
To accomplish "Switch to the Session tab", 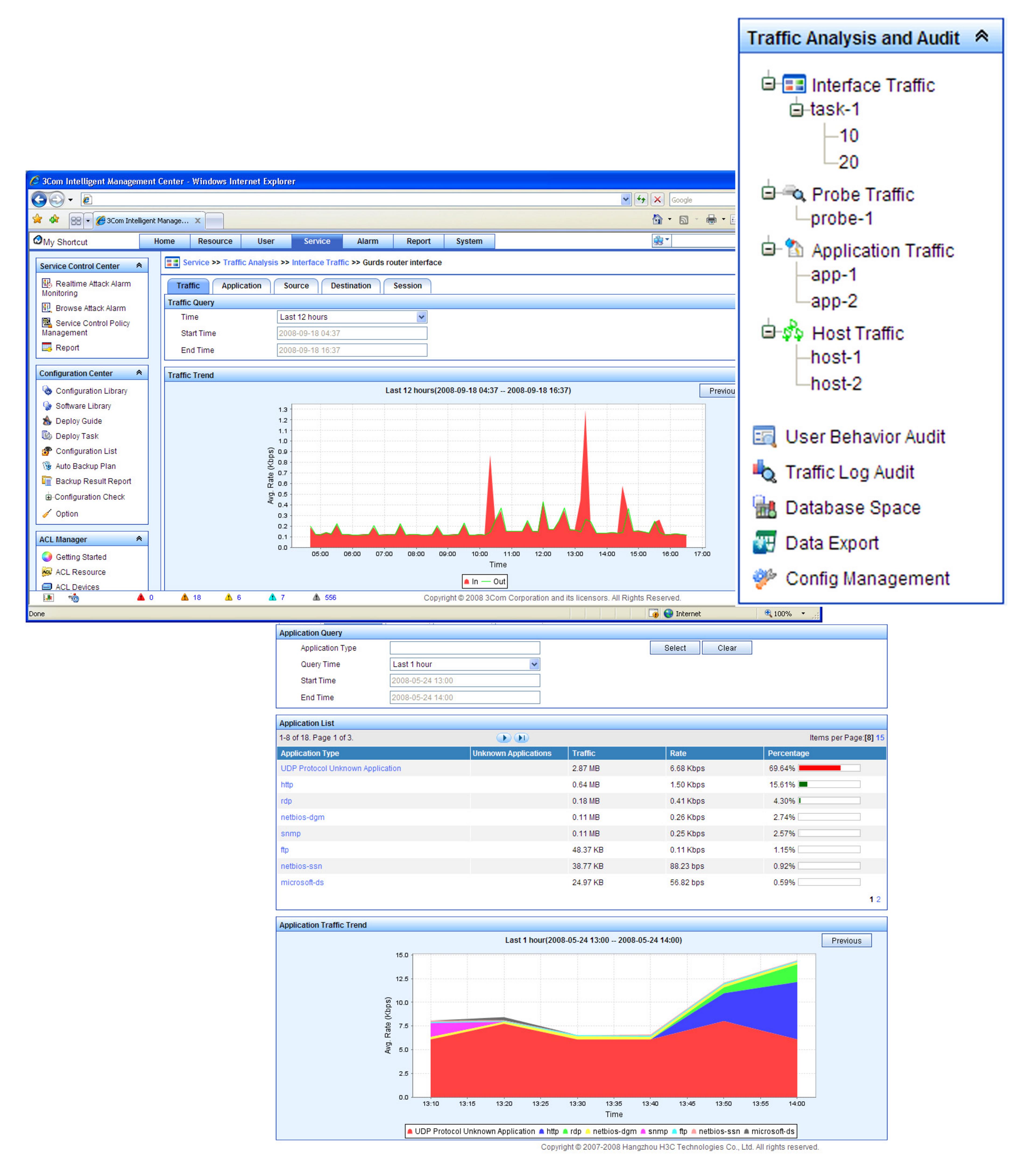I will click(x=407, y=285).
